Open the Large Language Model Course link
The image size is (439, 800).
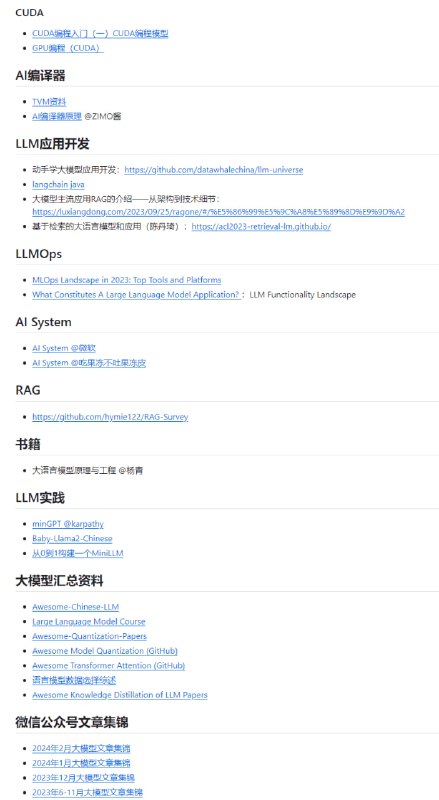(89, 621)
